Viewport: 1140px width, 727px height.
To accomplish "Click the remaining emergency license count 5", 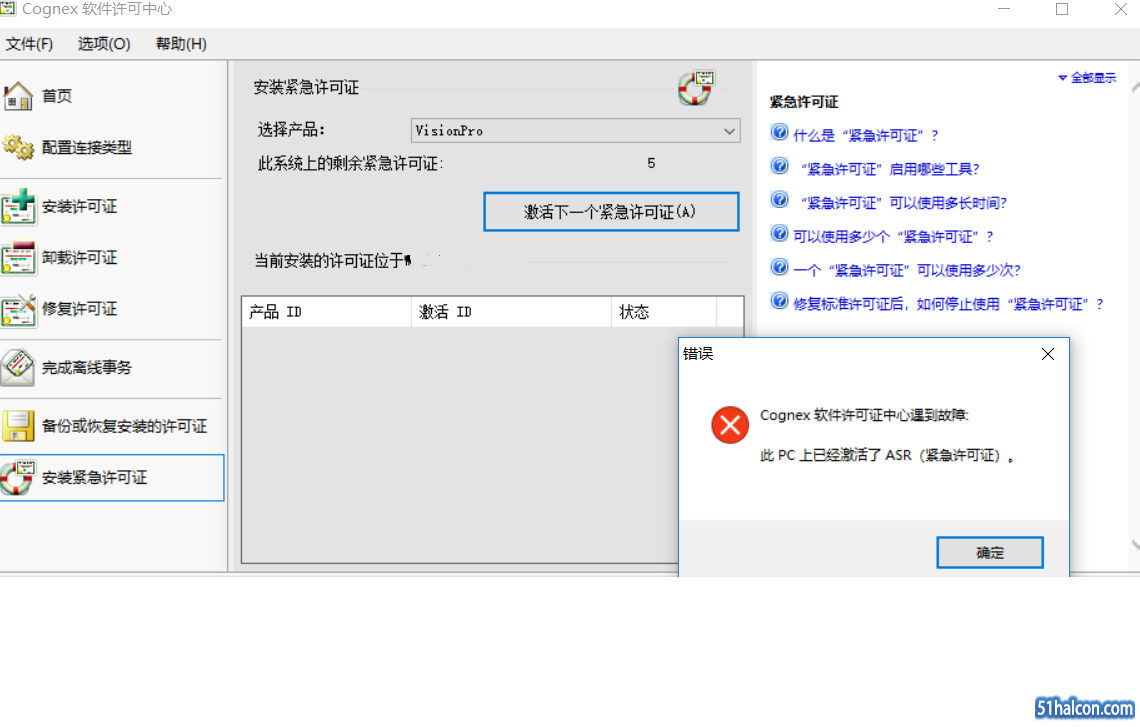I will 651,164.
